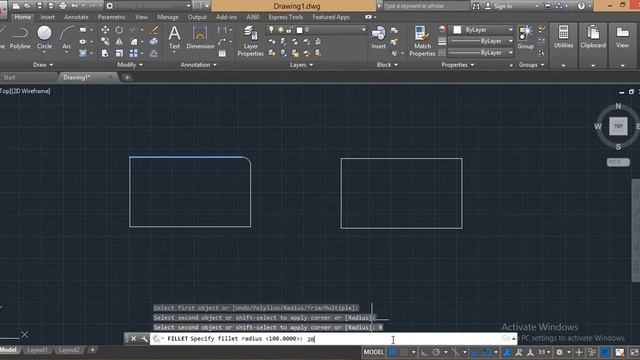640x360 pixels.
Task: Click the Undo arrow in quick access toolbar
Action: (x=75, y=6)
